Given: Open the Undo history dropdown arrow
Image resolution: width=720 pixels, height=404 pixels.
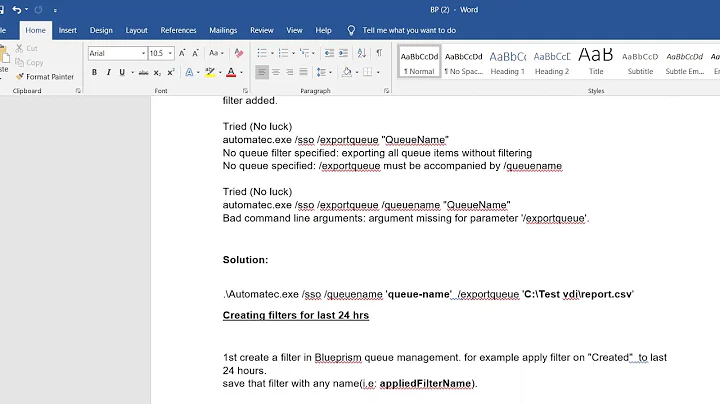Looking at the screenshot, I should 27,10.
